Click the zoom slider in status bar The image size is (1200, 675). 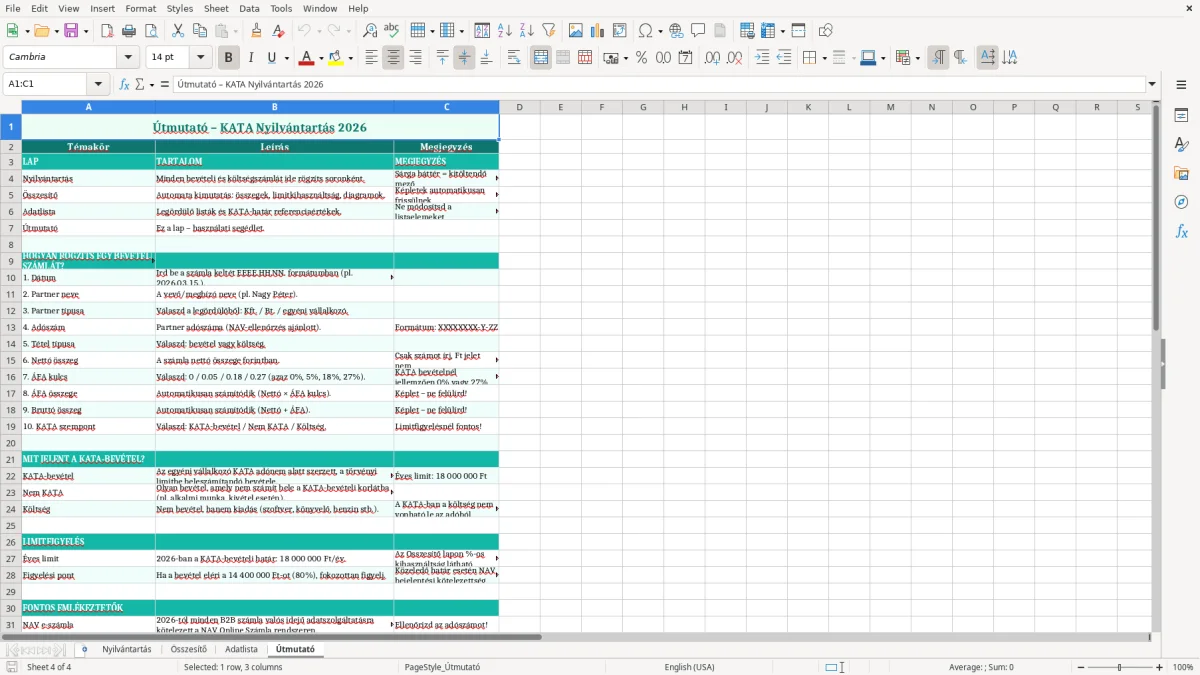click(1120, 667)
